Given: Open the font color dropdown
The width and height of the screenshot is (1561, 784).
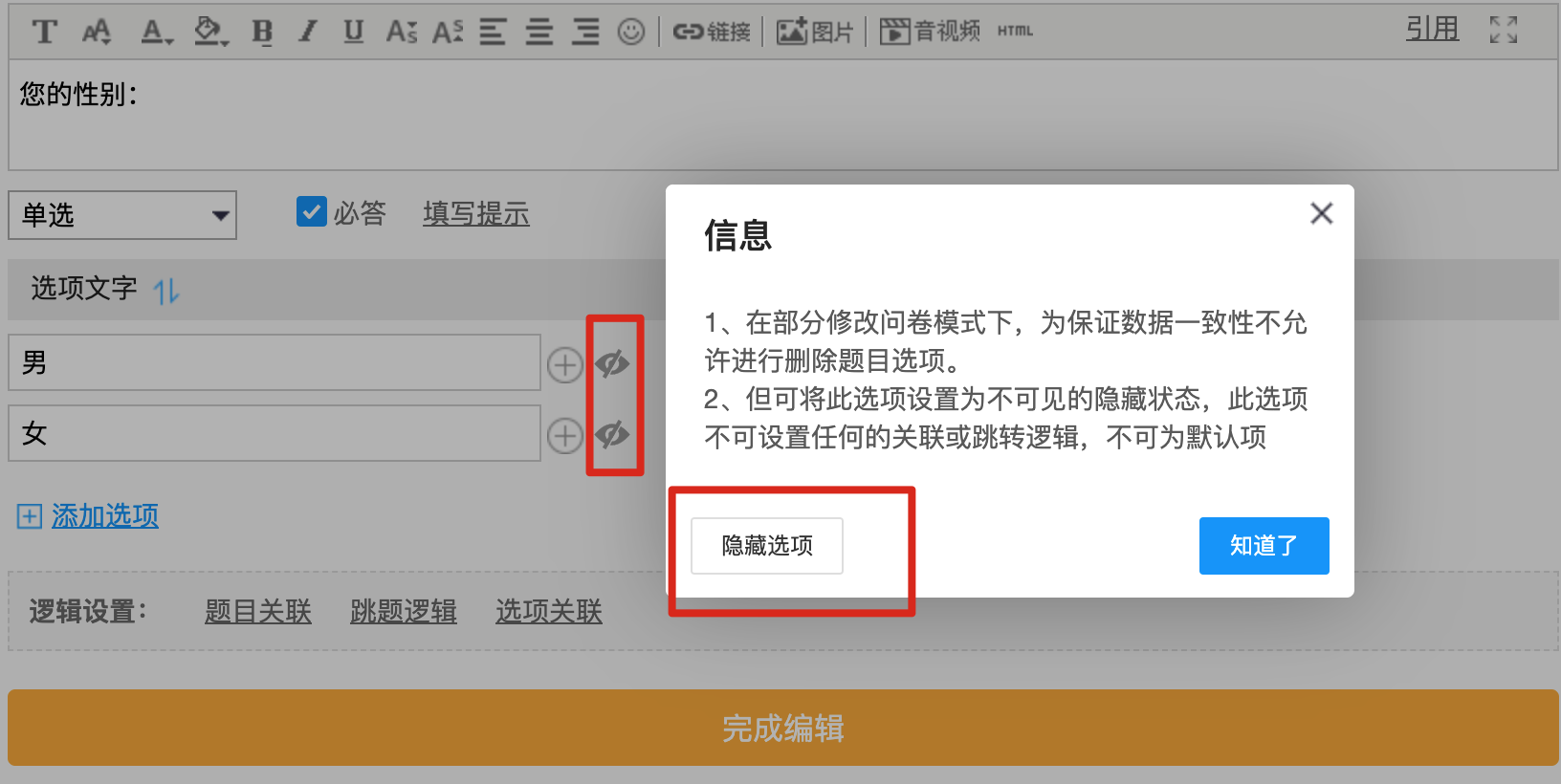Looking at the screenshot, I should (156, 32).
